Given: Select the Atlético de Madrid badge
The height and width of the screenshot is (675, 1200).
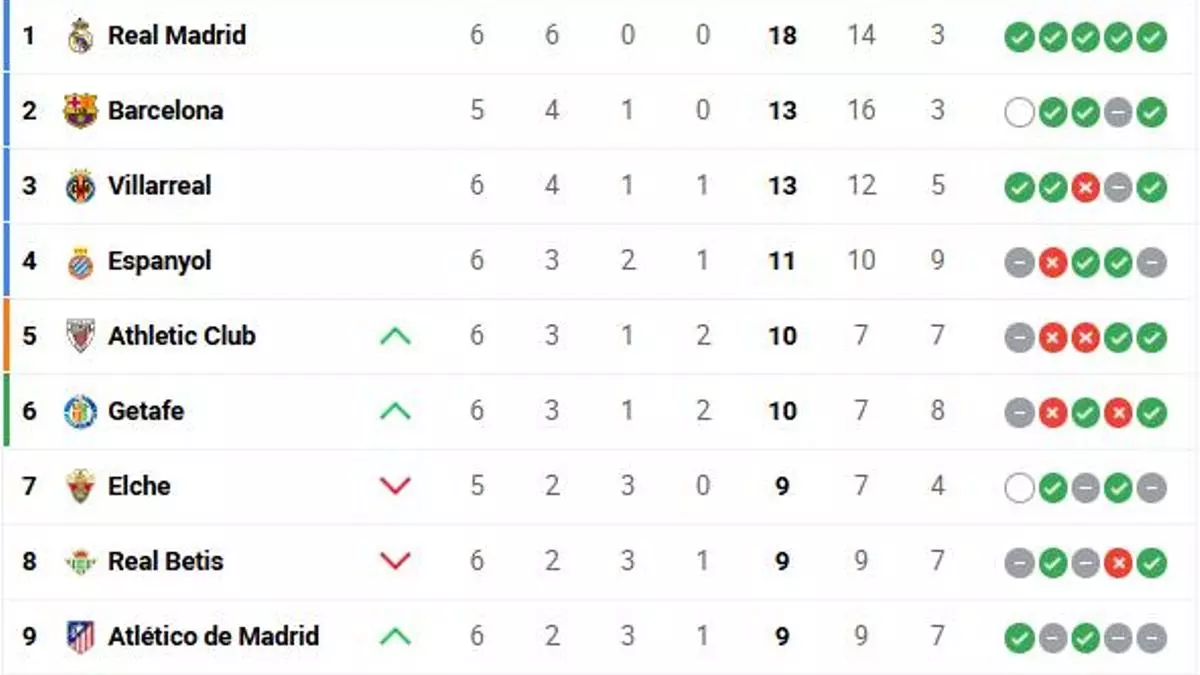Looking at the screenshot, I should pyautogui.click(x=80, y=635).
